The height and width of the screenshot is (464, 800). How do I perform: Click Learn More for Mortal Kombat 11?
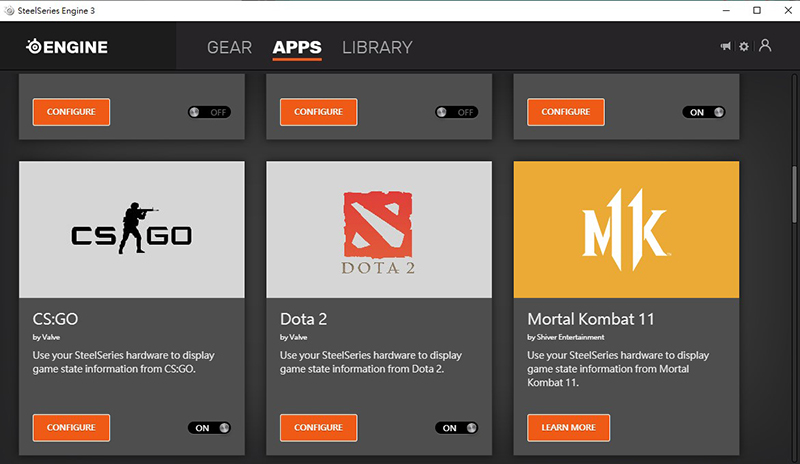click(568, 428)
